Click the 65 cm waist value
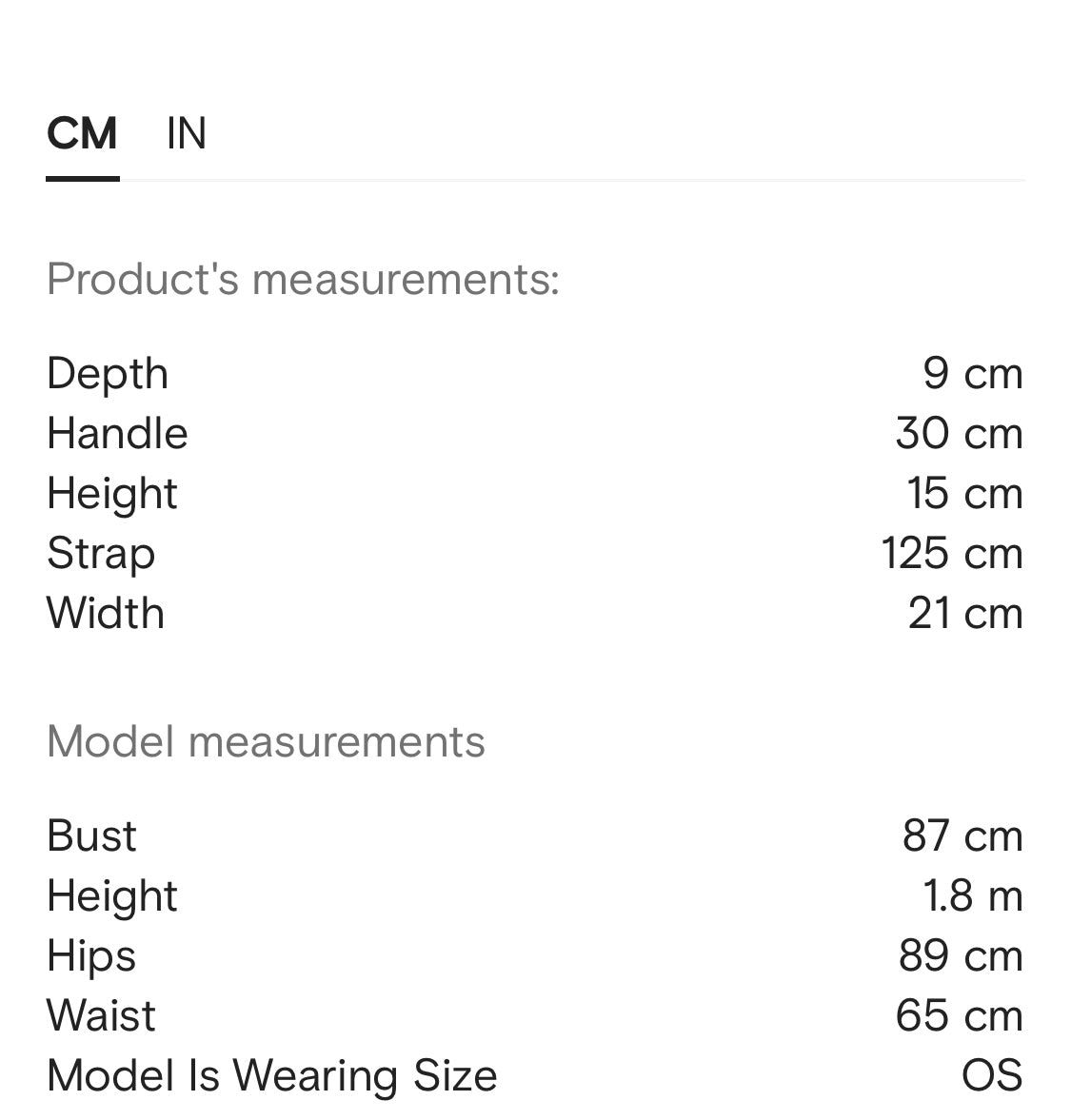The height and width of the screenshot is (1120, 1071). pyautogui.click(x=959, y=1015)
